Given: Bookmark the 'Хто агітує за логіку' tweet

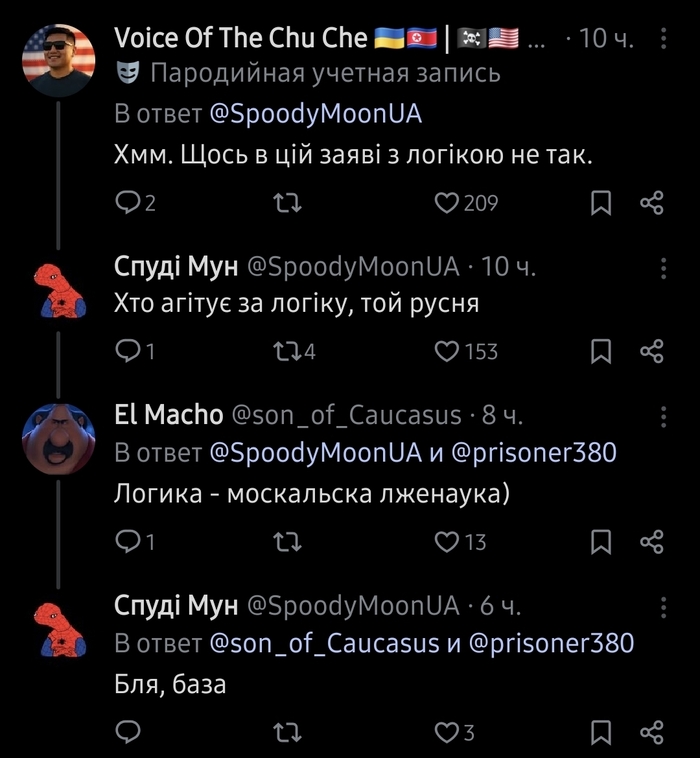Looking at the screenshot, I should (x=601, y=351).
